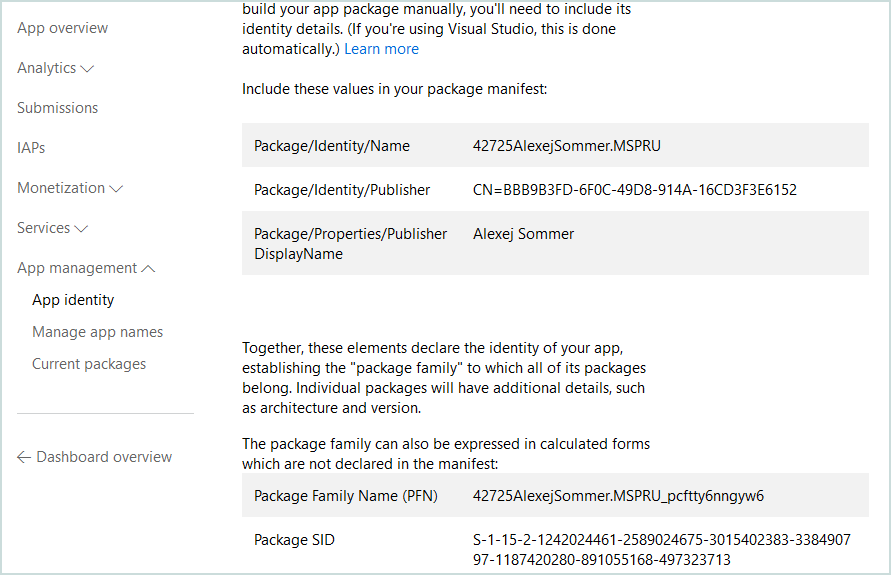Click the Package/Identity/Name value 42725AlexejSommer.MSPRU

click(x=566, y=146)
